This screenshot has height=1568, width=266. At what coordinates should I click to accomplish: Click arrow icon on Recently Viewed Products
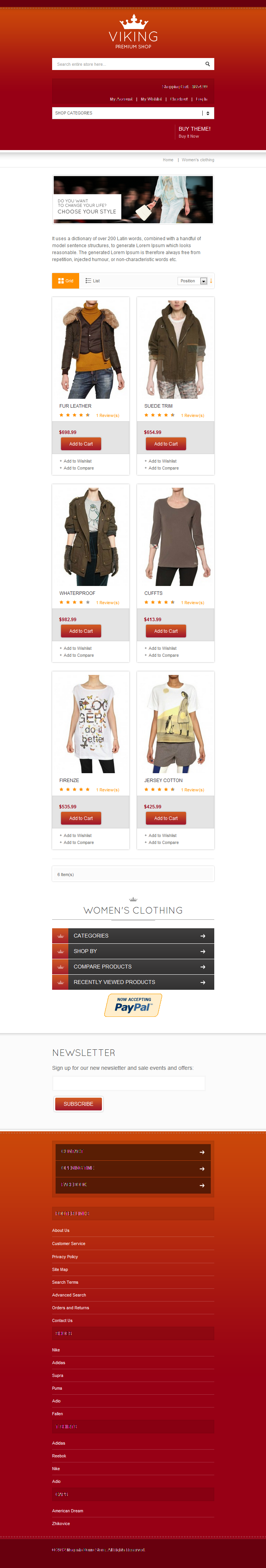click(x=203, y=982)
